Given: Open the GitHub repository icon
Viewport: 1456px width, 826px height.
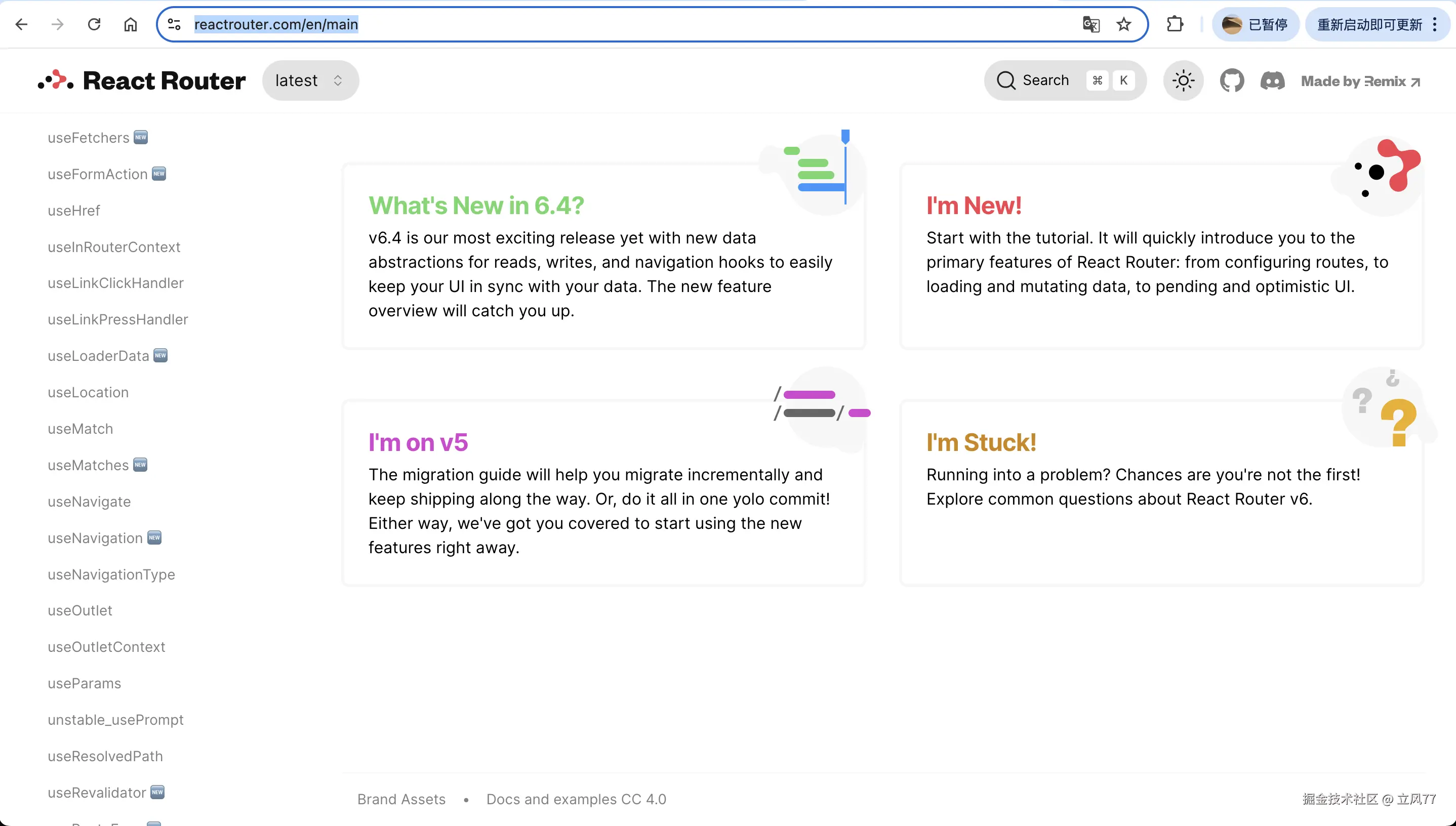Looking at the screenshot, I should (x=1232, y=80).
